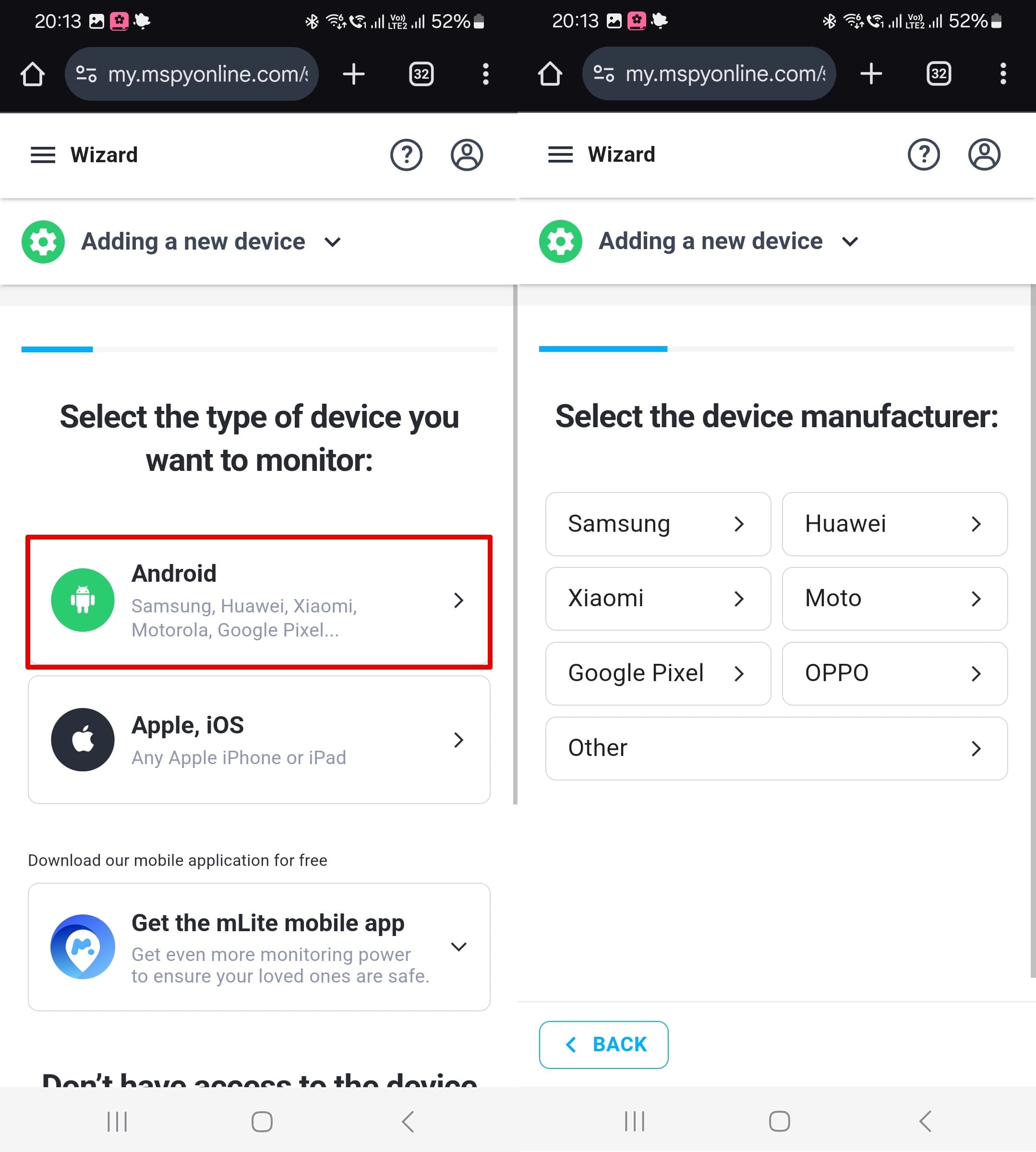Screen dimensions: 1036x1152
Task: Tap site settings icon in left address bar
Action: (86, 74)
